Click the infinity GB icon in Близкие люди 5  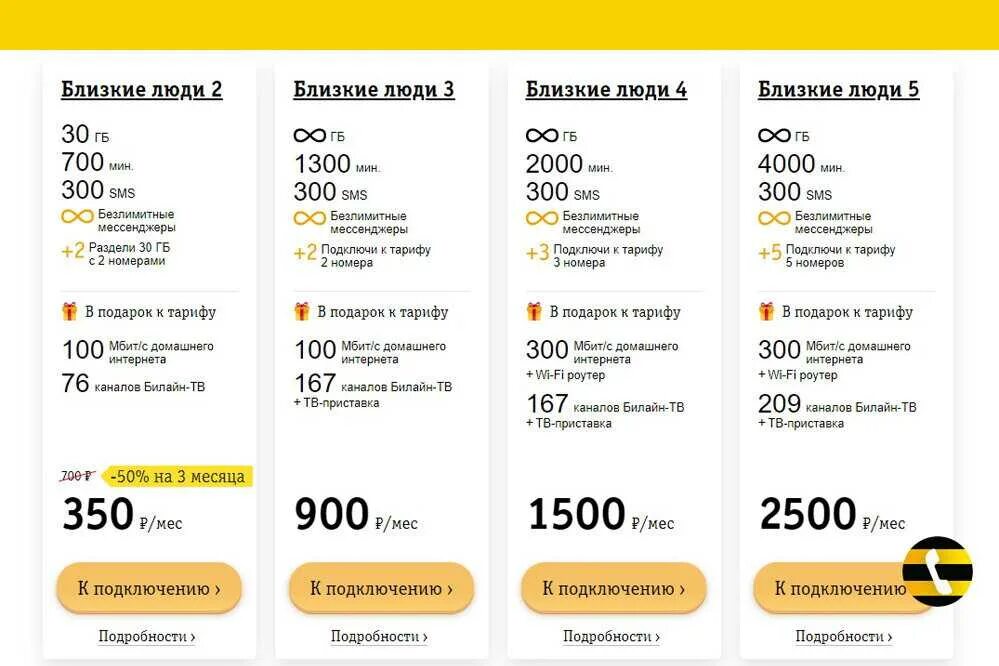(774, 136)
